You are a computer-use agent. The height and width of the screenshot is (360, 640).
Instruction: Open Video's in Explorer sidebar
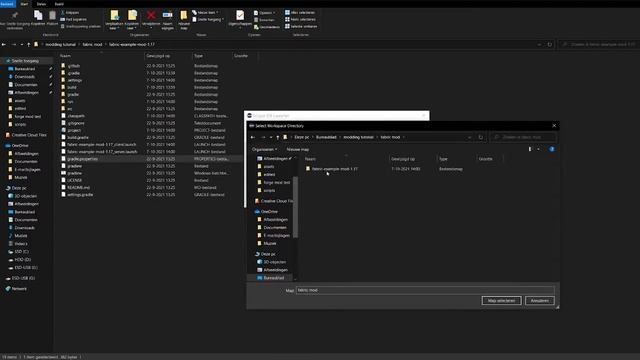pyautogui.click(x=20, y=244)
